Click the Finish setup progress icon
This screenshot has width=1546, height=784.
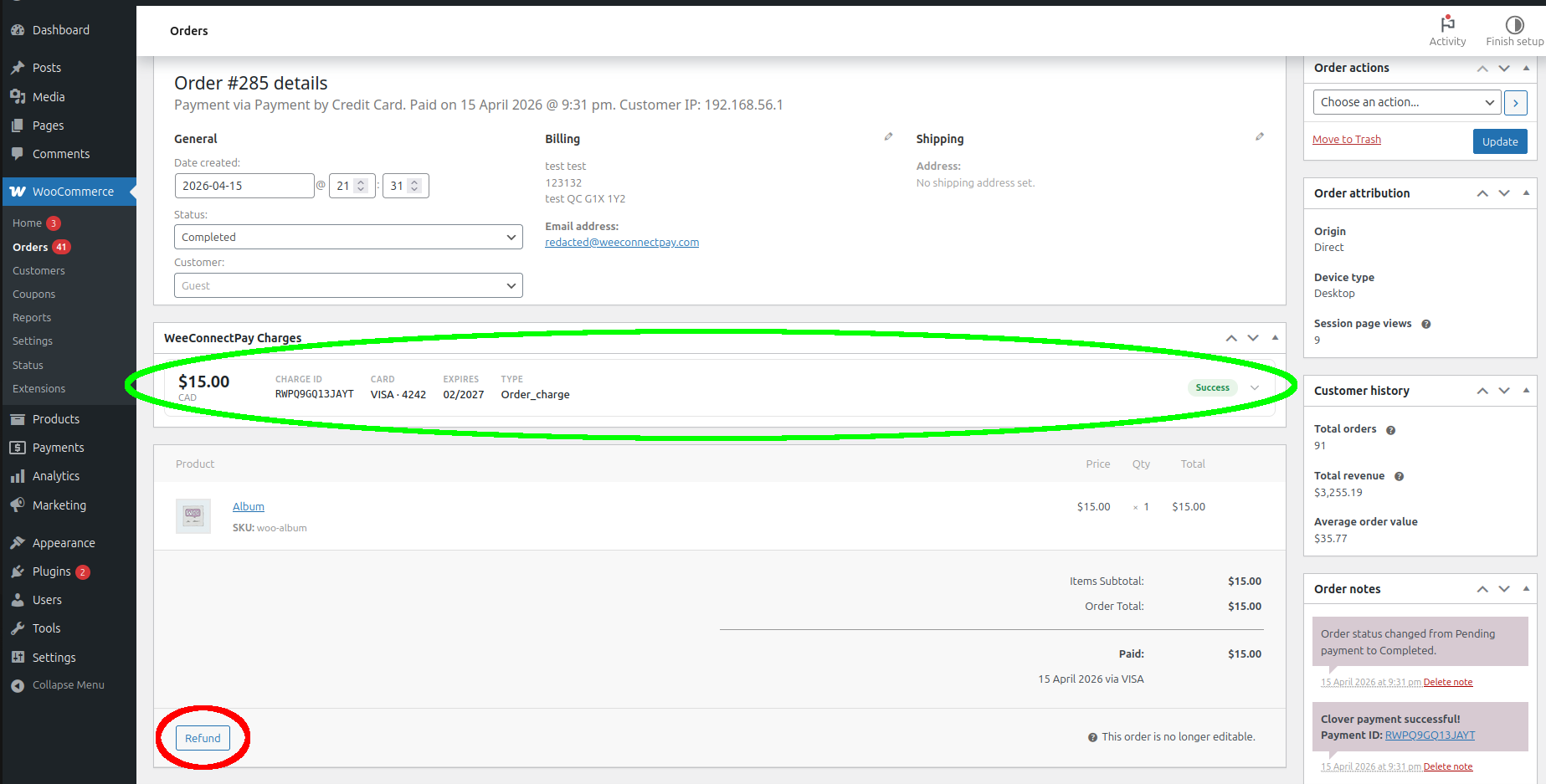click(1514, 24)
